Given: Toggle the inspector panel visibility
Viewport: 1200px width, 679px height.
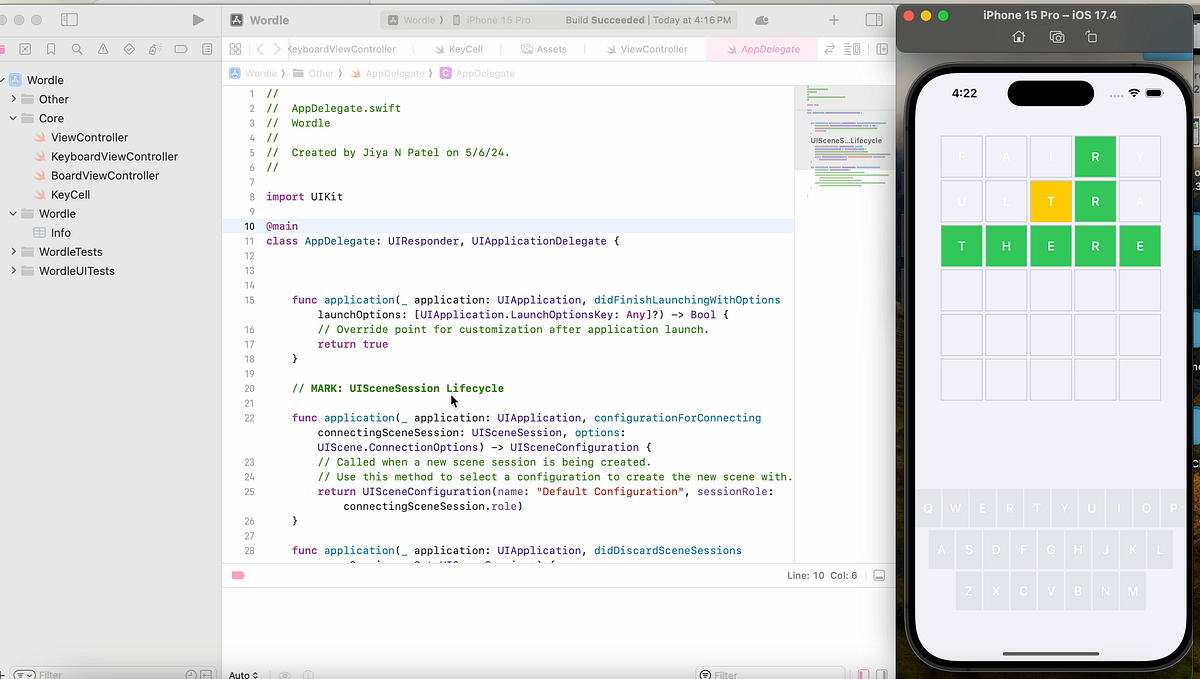Looking at the screenshot, I should [x=873, y=19].
